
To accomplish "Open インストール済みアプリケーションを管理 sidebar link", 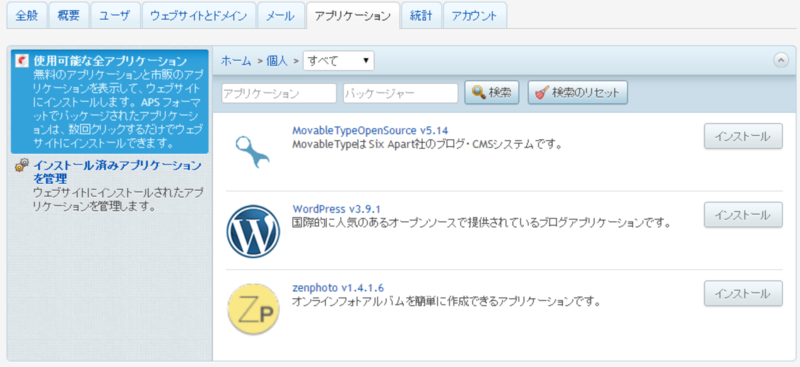I will (117, 172).
